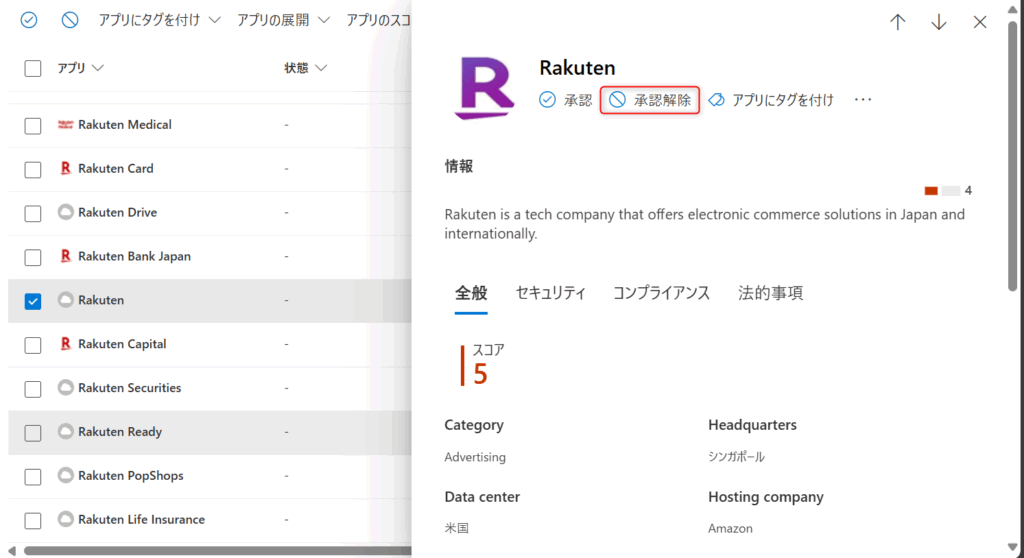
Task: Click the Rakuten Drive app icon
Action: 65,212
